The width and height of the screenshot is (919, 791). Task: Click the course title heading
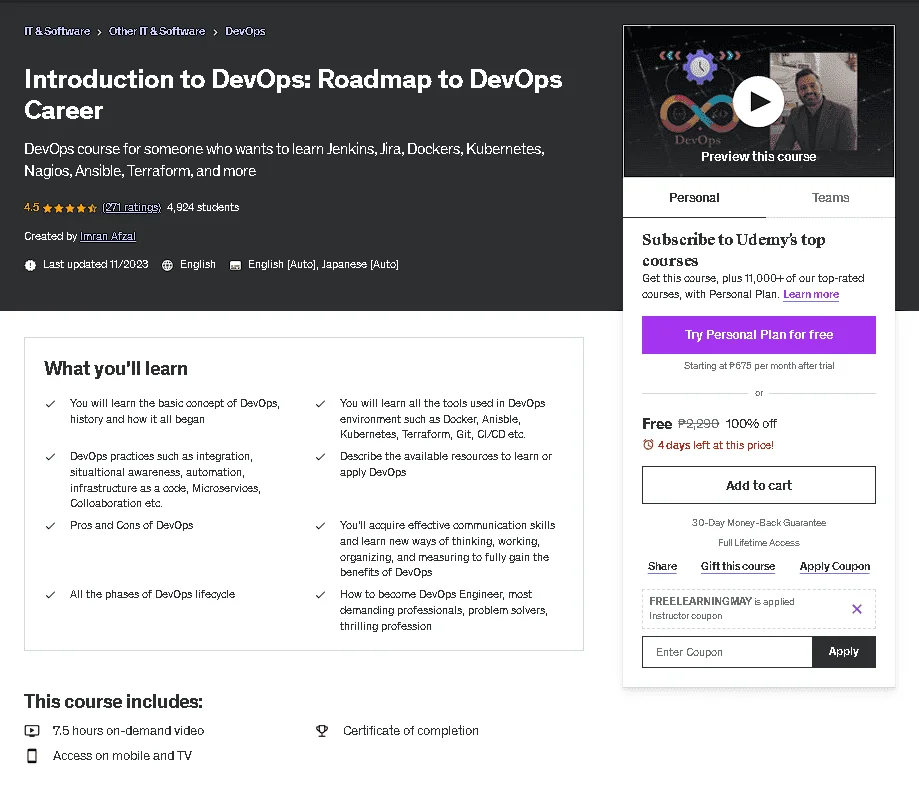pos(293,94)
